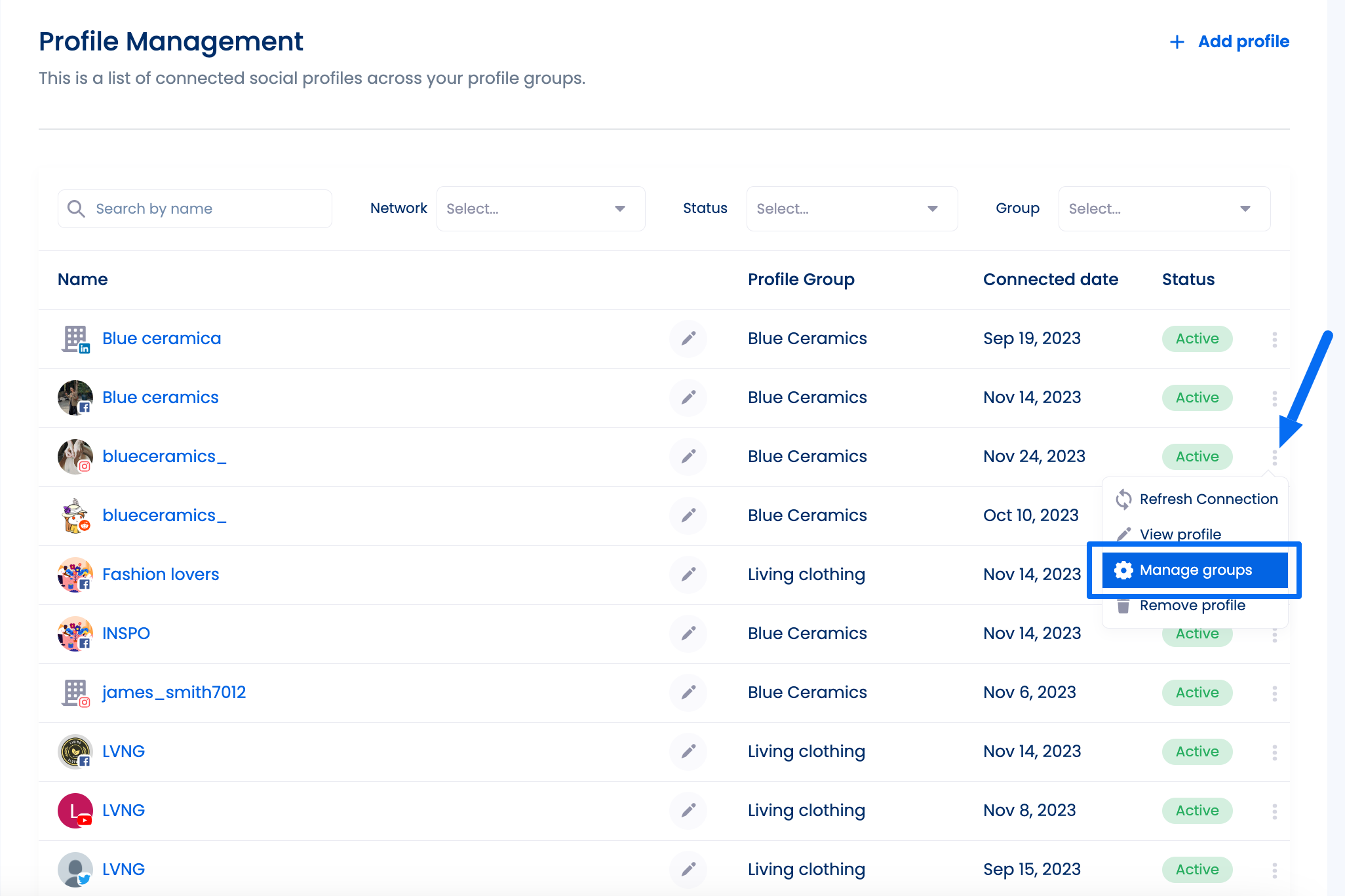Edit the blueceramics_ profile dated Nov 24, 2023

[688, 456]
